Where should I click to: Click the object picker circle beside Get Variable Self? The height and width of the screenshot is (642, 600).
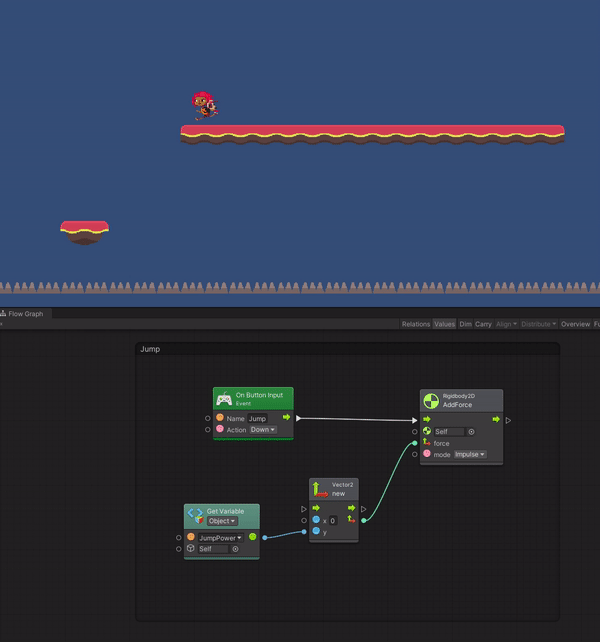point(235,549)
